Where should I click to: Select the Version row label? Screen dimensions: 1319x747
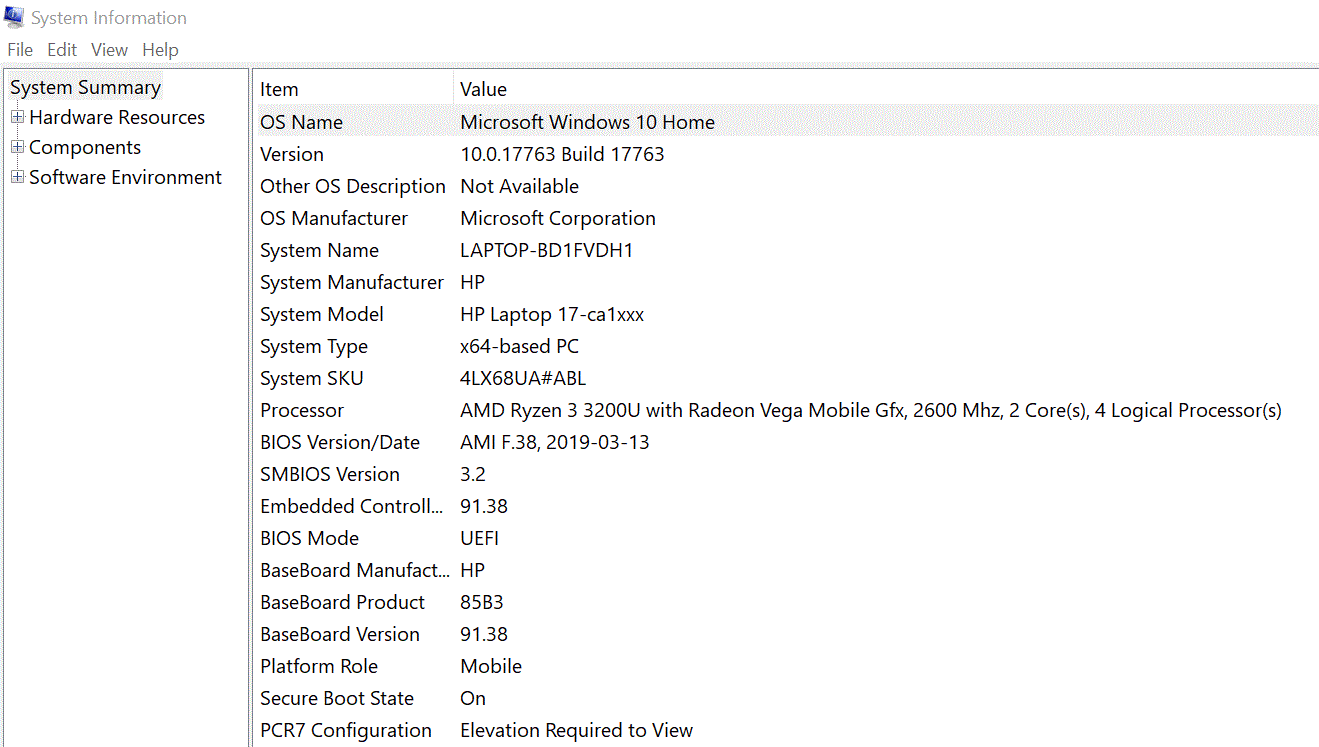click(292, 154)
